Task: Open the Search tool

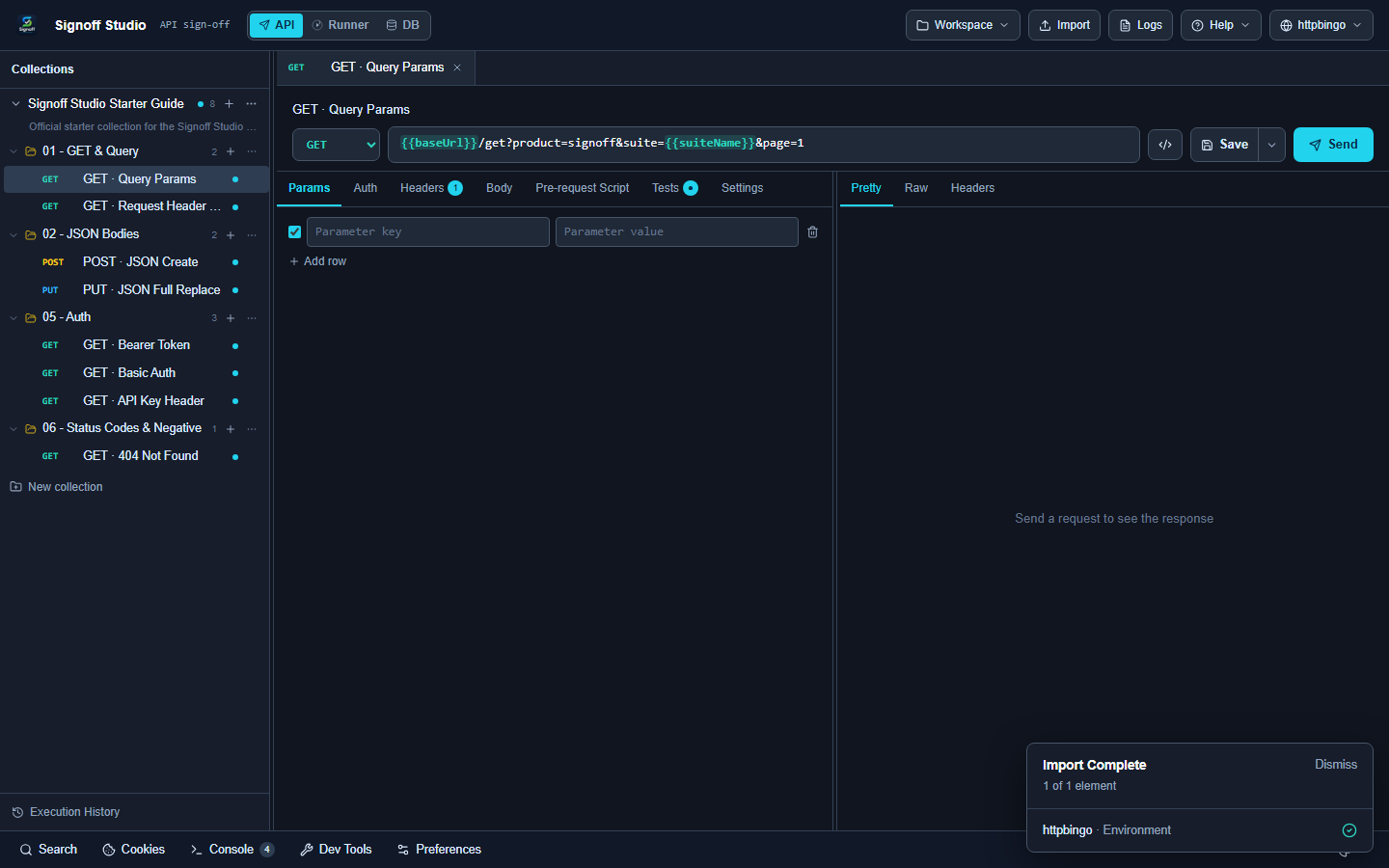Action: (48, 850)
